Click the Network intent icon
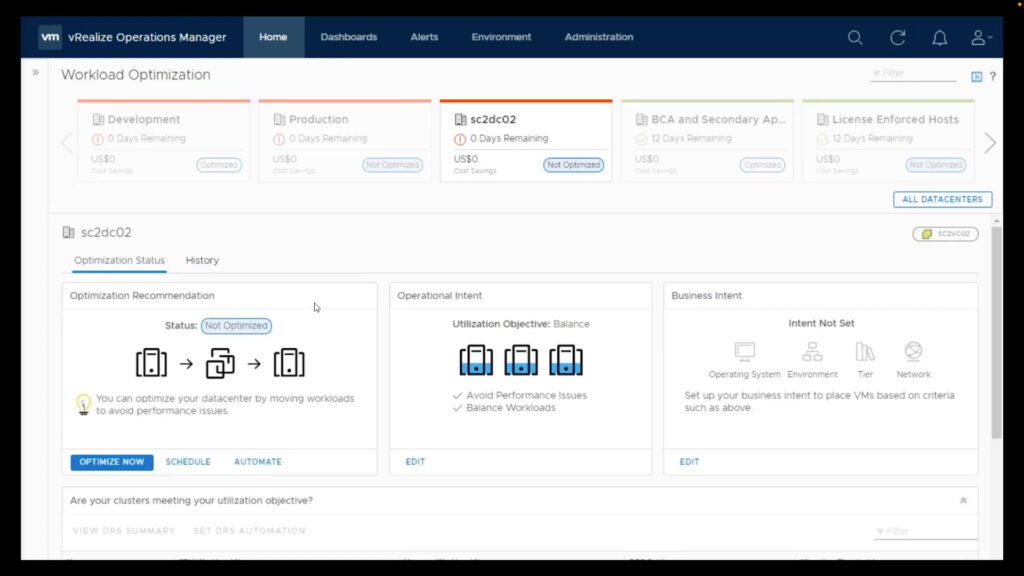The width and height of the screenshot is (1024, 576). click(x=913, y=352)
